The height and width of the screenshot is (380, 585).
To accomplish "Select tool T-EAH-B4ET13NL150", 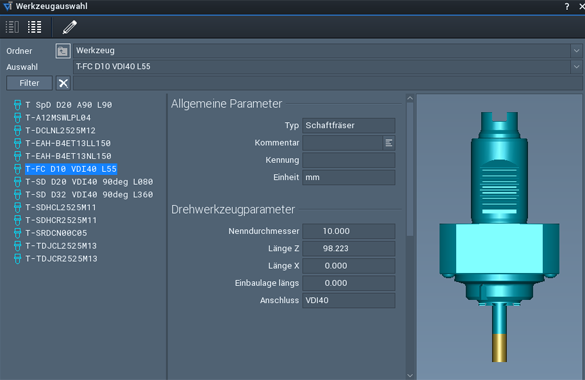I will click(x=68, y=156).
